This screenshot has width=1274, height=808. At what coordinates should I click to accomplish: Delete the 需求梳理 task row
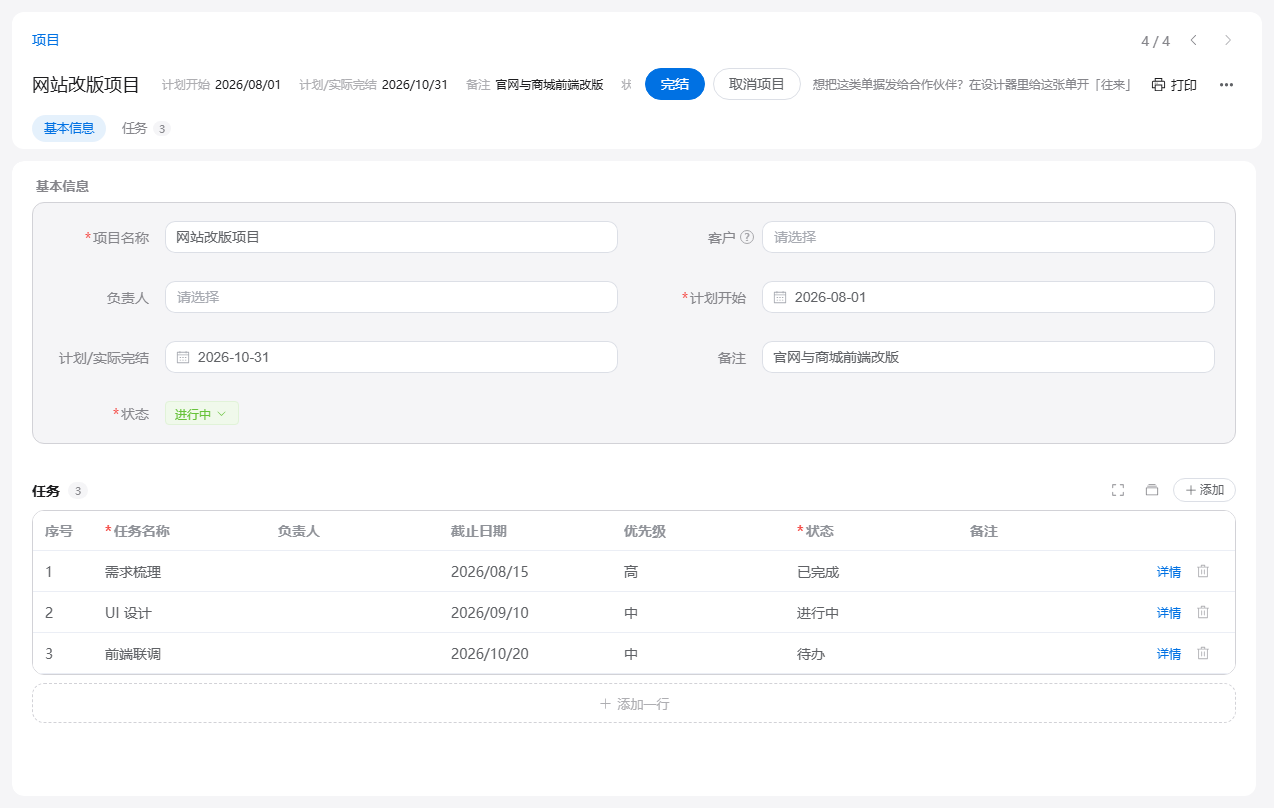[1203, 571]
